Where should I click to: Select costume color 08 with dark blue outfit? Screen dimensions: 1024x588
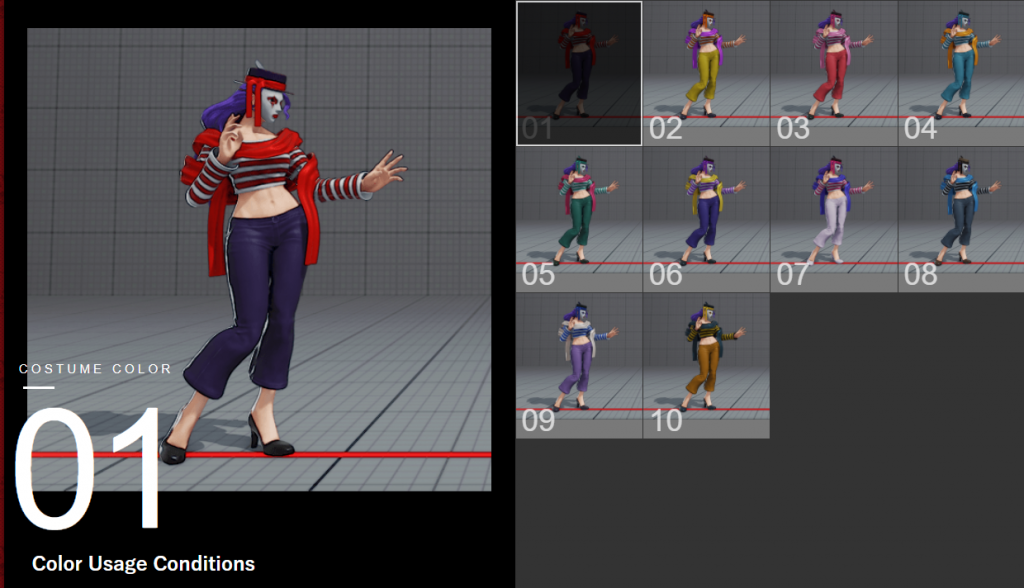coord(961,220)
